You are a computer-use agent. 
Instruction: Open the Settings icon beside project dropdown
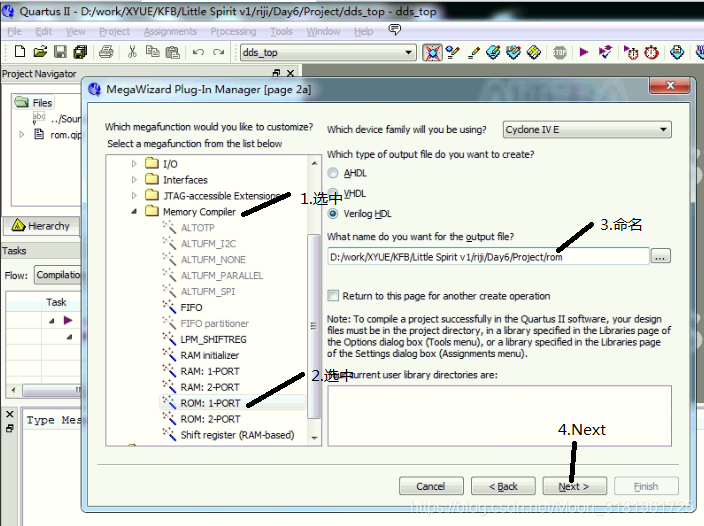tap(432, 53)
